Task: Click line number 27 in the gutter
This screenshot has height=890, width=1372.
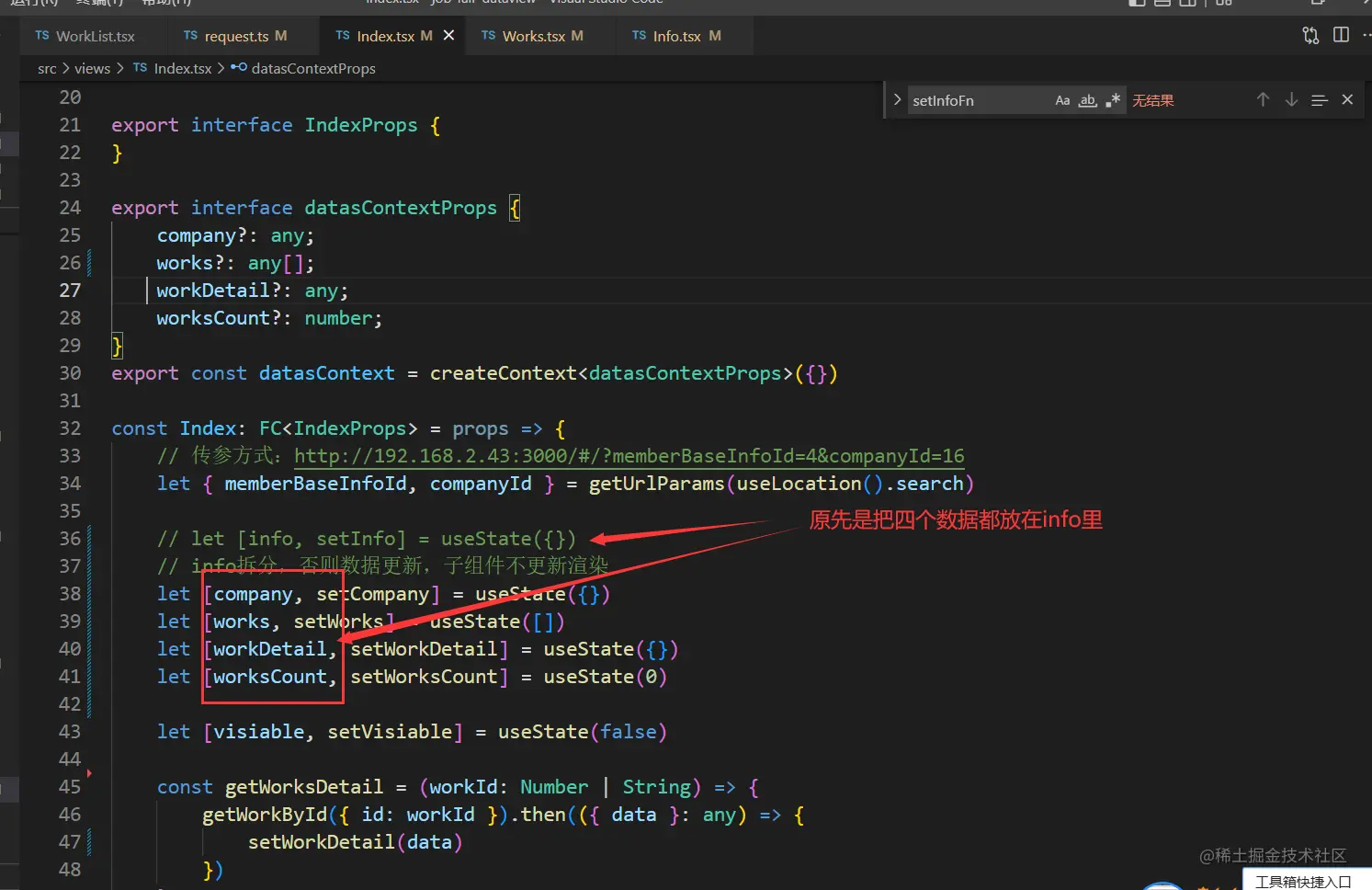Action: click(x=70, y=291)
